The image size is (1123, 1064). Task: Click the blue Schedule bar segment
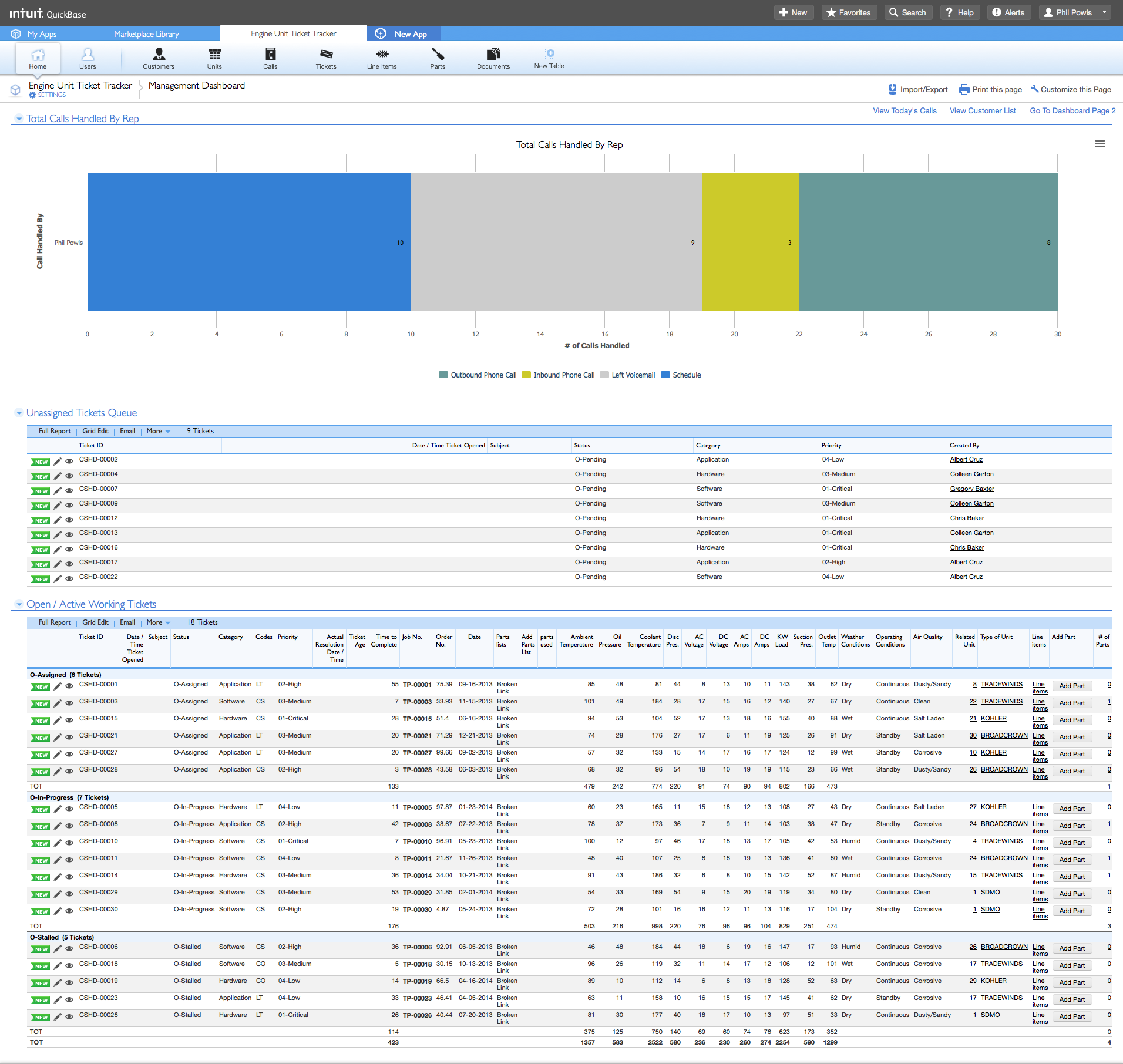point(249,241)
